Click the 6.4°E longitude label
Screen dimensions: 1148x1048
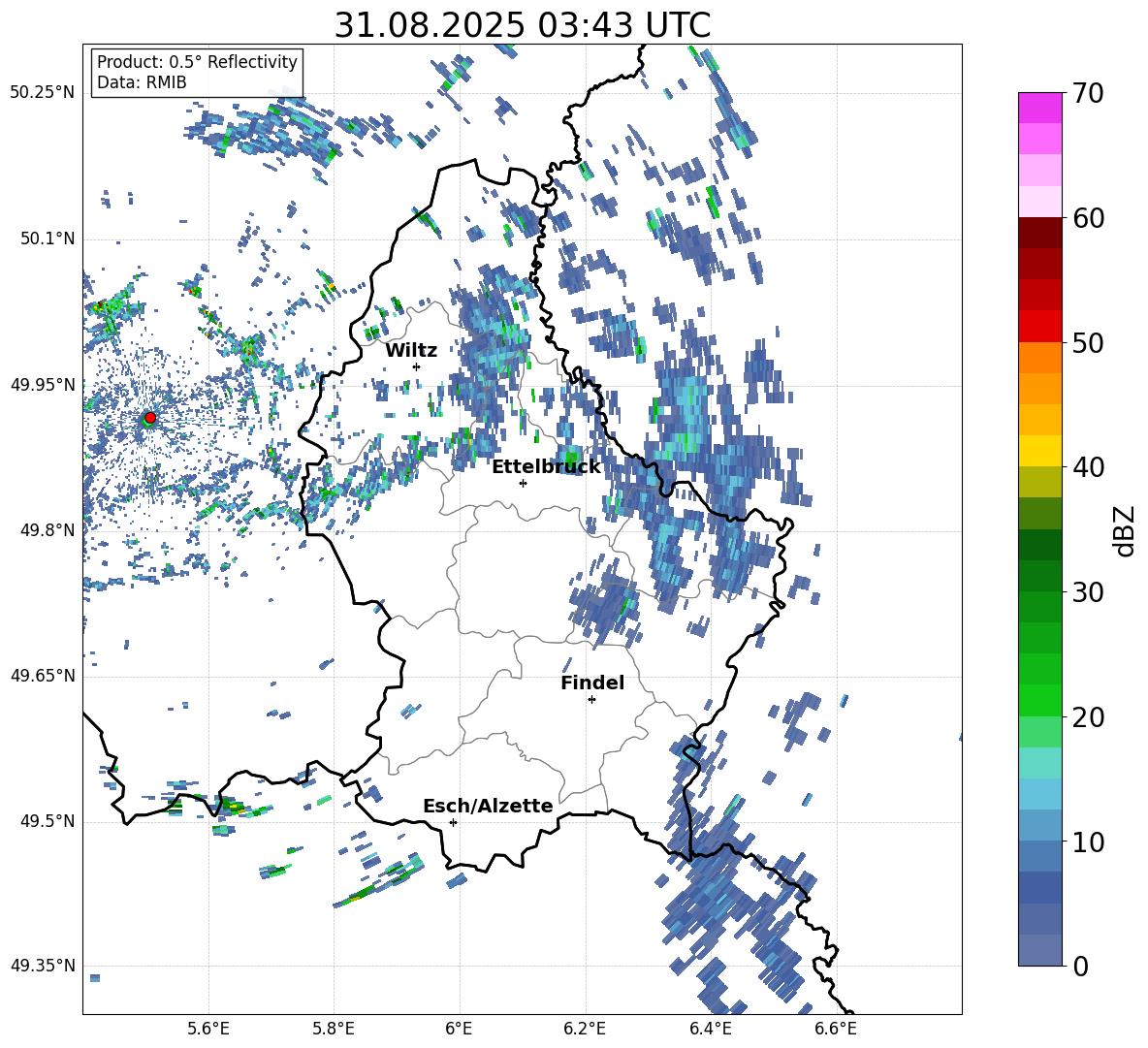click(x=710, y=1030)
